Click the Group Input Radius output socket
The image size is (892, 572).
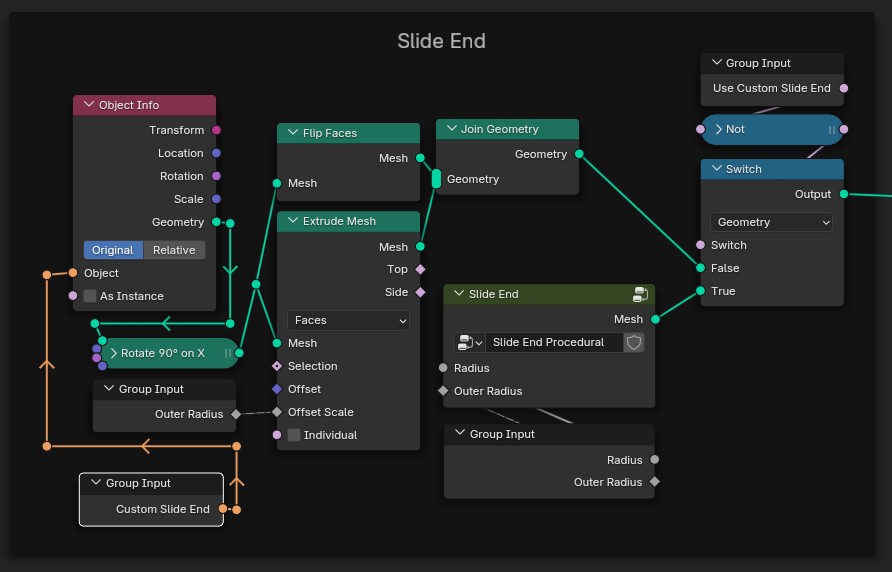655,459
